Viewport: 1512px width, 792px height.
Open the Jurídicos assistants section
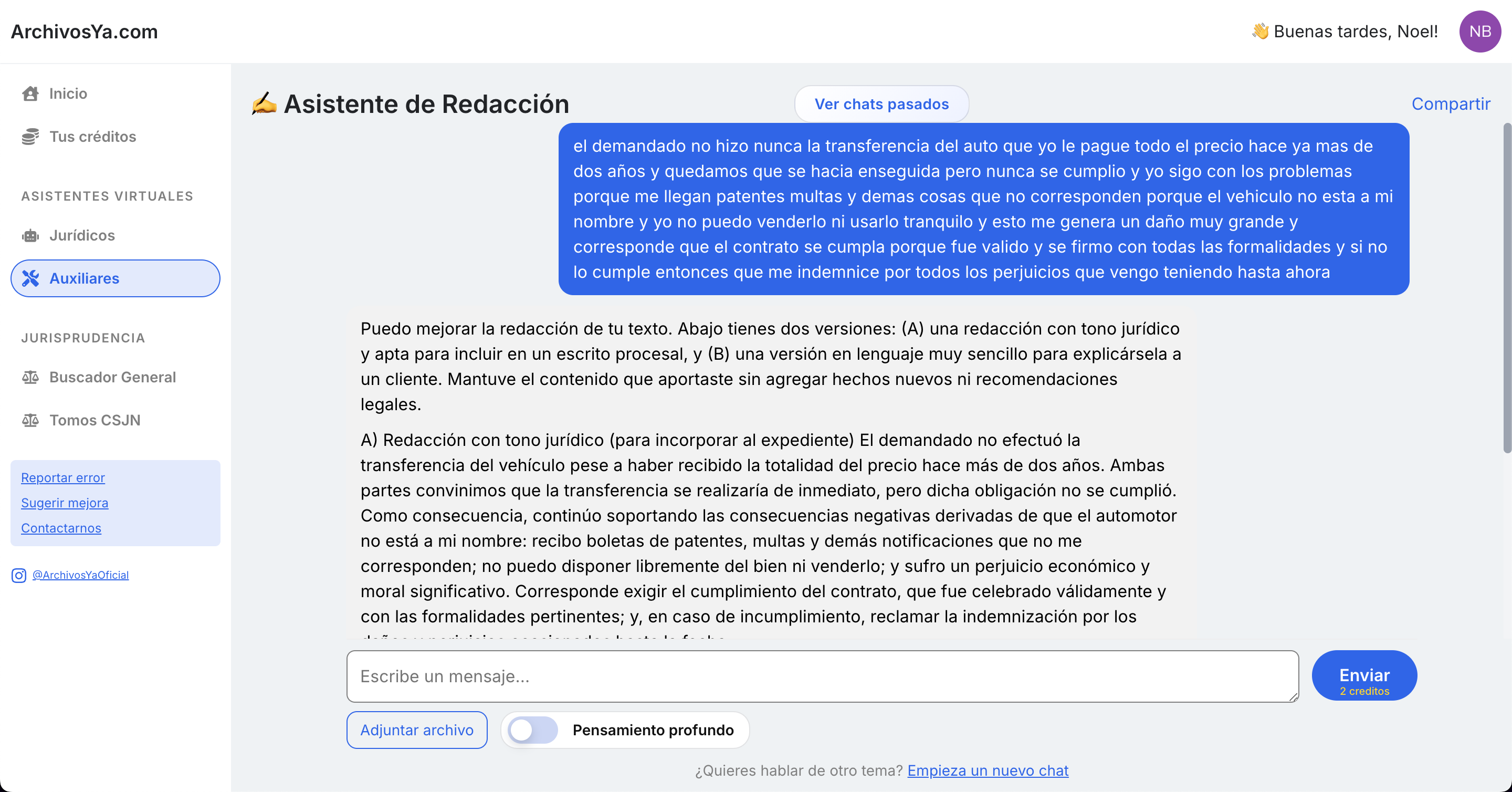(82, 235)
